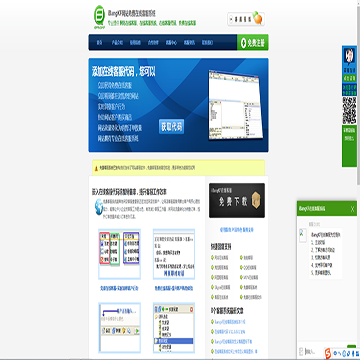The width and height of the screenshot is (360, 360).
Task: Click the green iBangKF logo at top left
Action: click(x=99, y=17)
